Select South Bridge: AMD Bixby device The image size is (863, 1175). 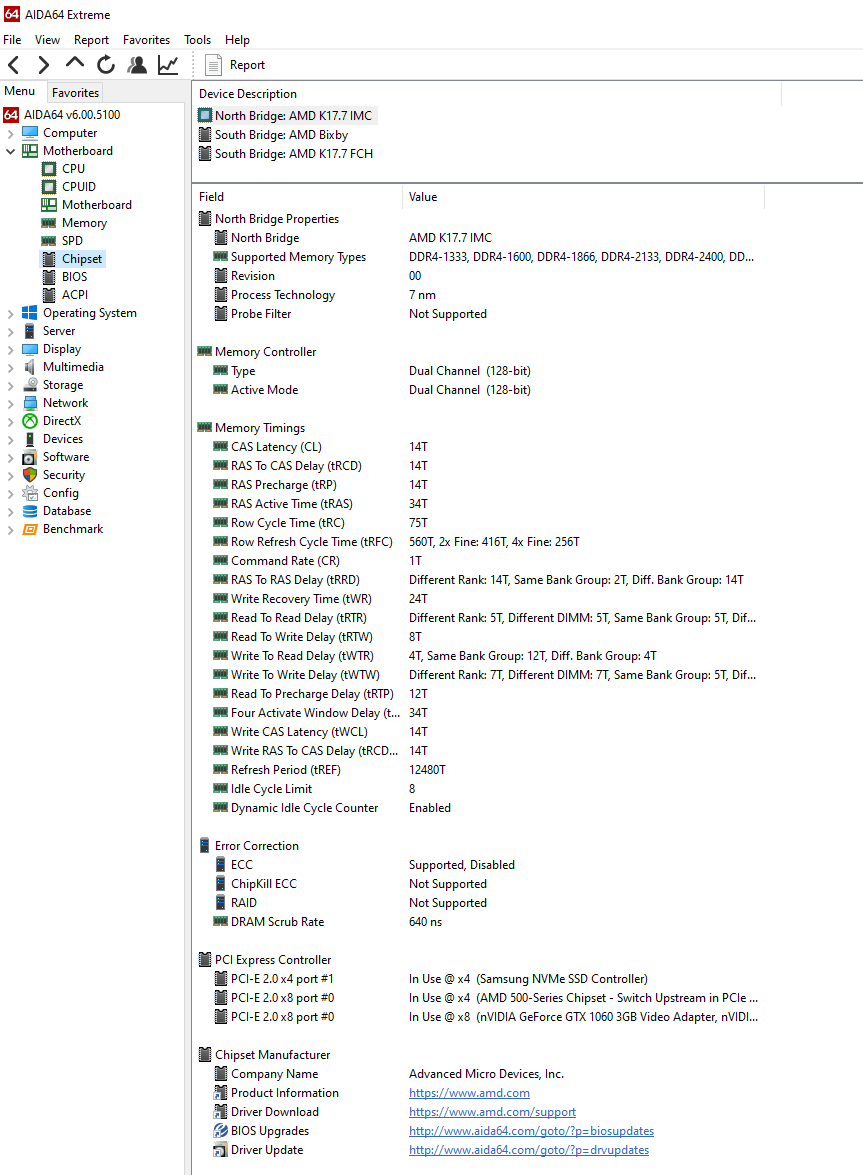(274, 135)
